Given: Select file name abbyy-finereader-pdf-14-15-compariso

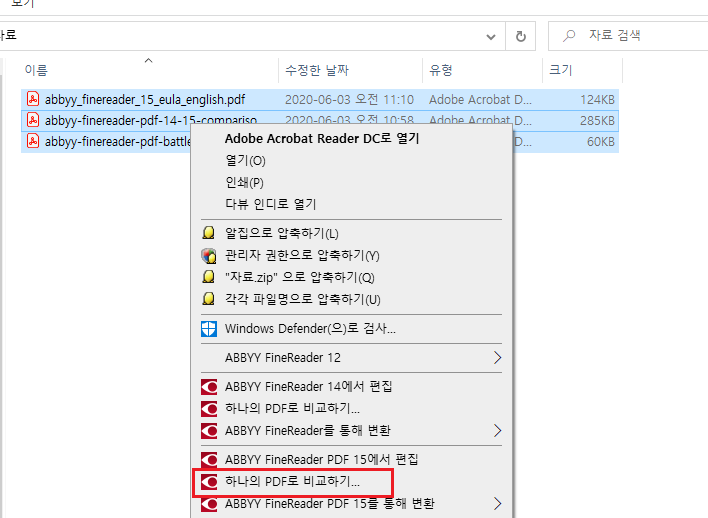Looking at the screenshot, I should [x=151, y=121].
